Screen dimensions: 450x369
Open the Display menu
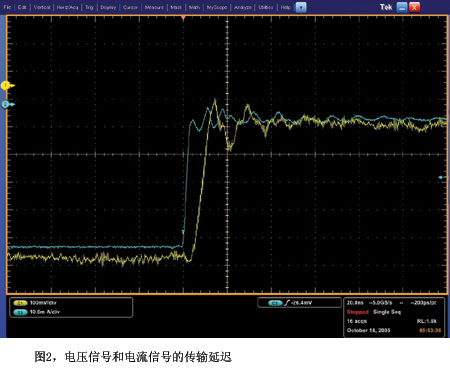pos(108,7)
